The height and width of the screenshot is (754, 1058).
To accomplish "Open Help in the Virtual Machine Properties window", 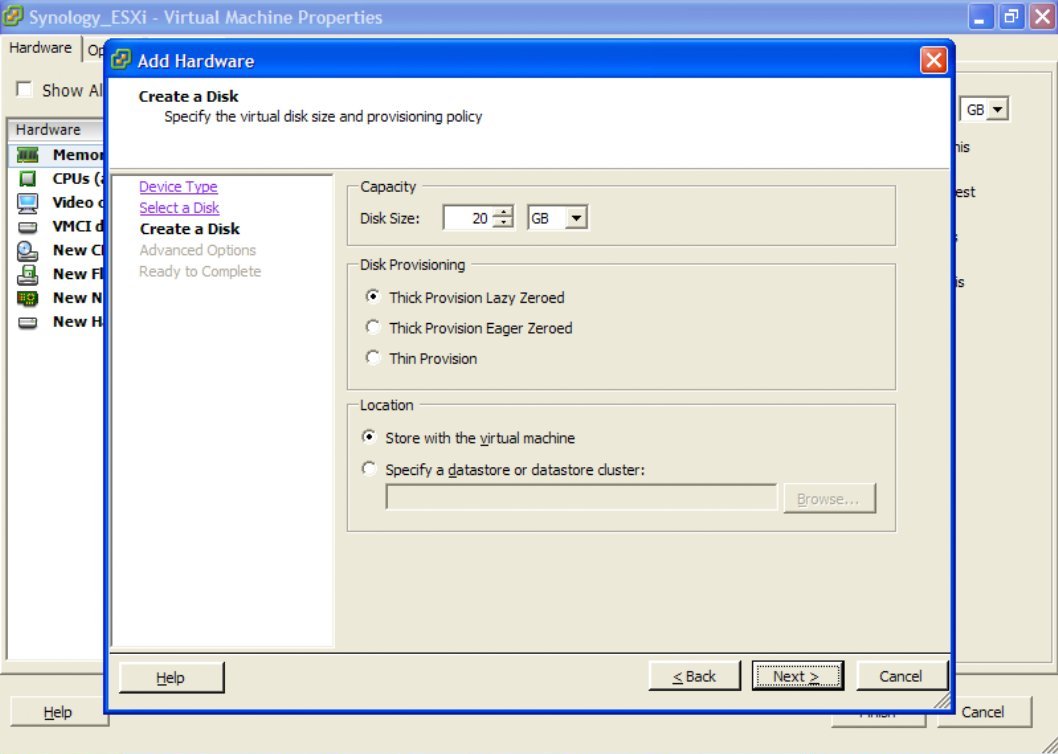I will pyautogui.click(x=57, y=712).
